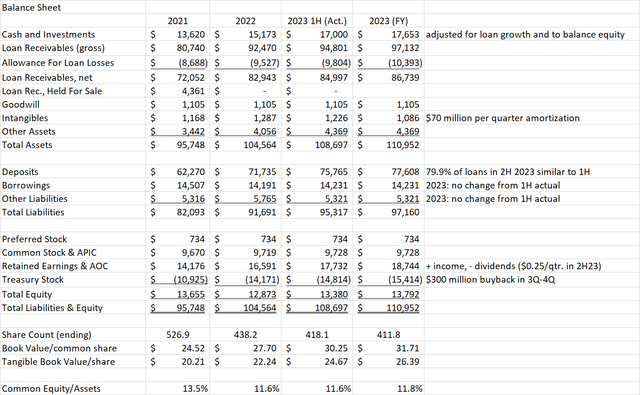Select the held for sale value 4,361
The width and height of the screenshot is (640, 395).
click(193, 91)
